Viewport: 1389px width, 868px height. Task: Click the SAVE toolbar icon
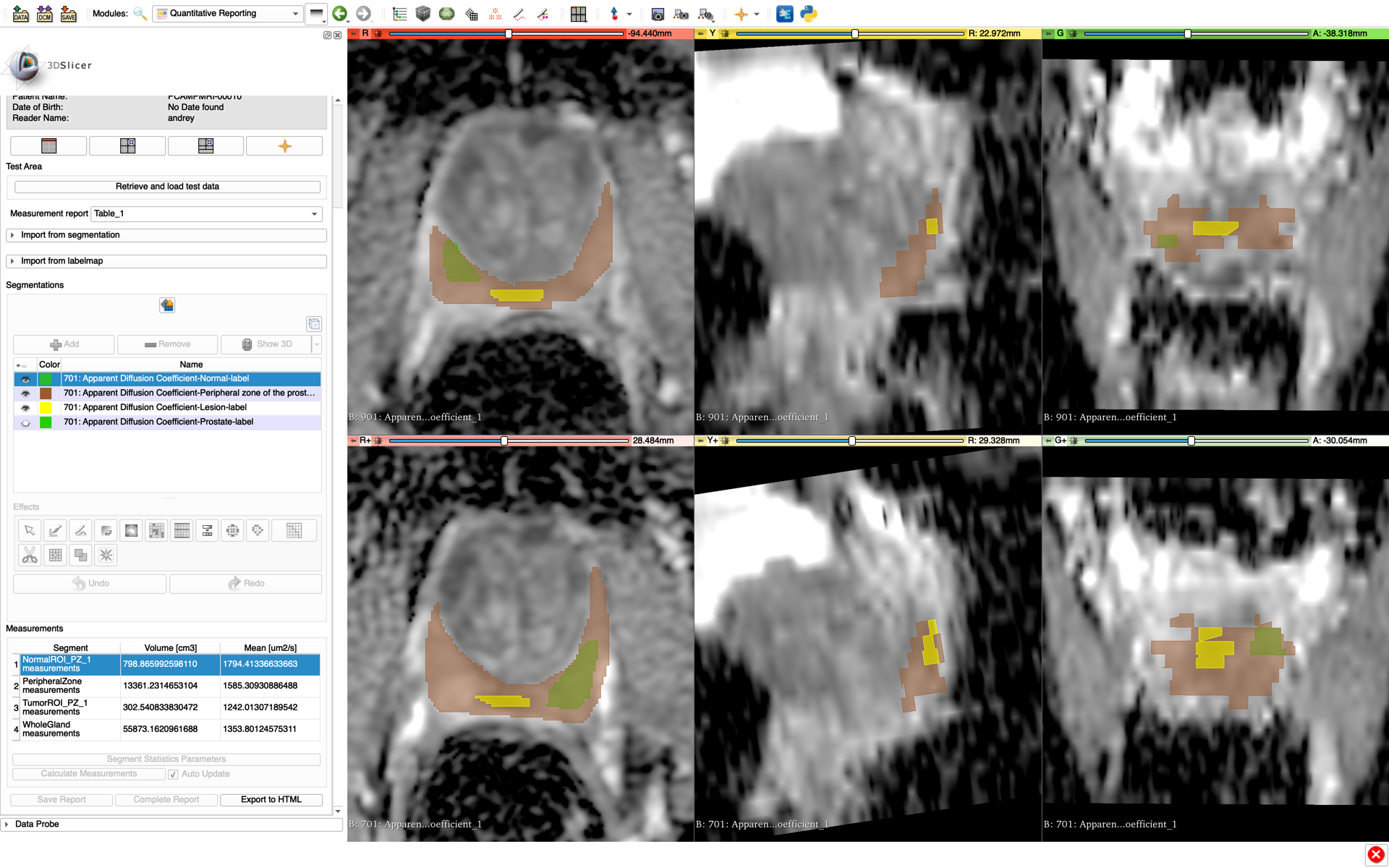(x=68, y=14)
